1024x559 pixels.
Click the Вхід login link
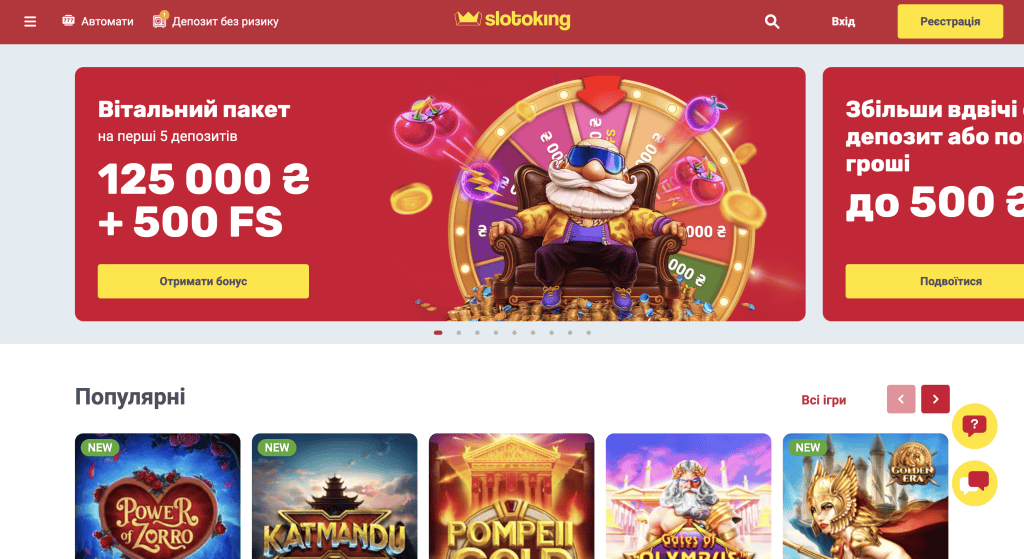[843, 22]
